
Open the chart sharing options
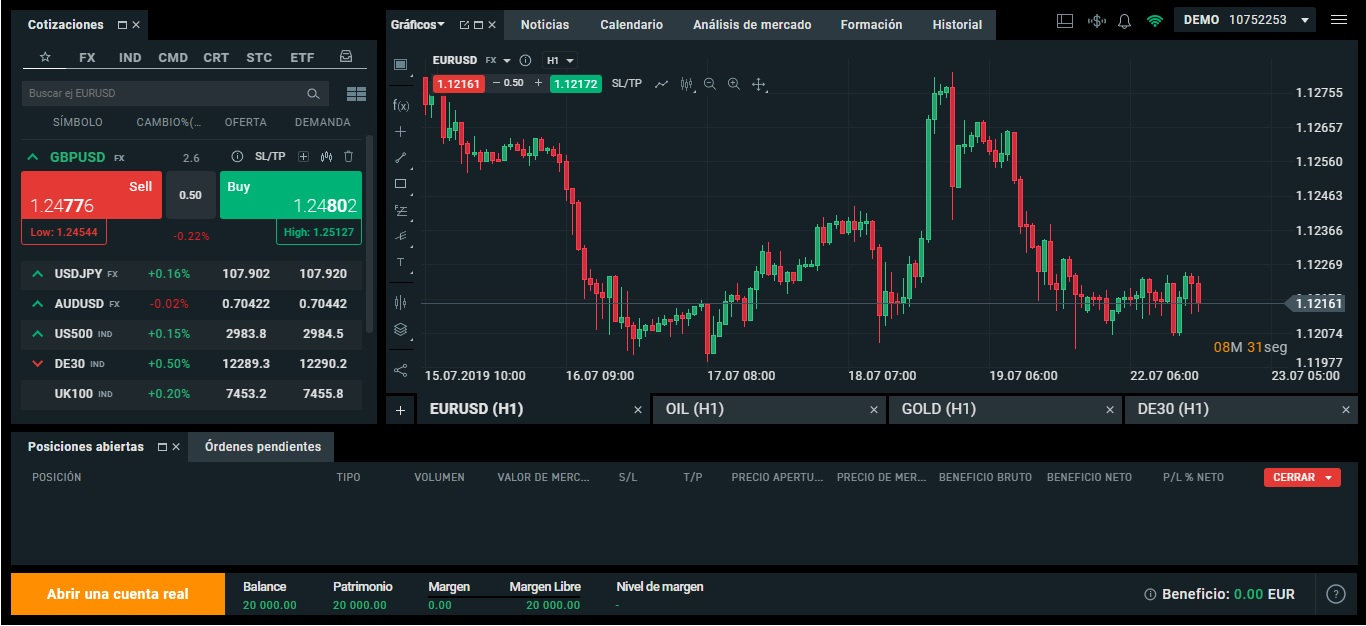coord(400,370)
